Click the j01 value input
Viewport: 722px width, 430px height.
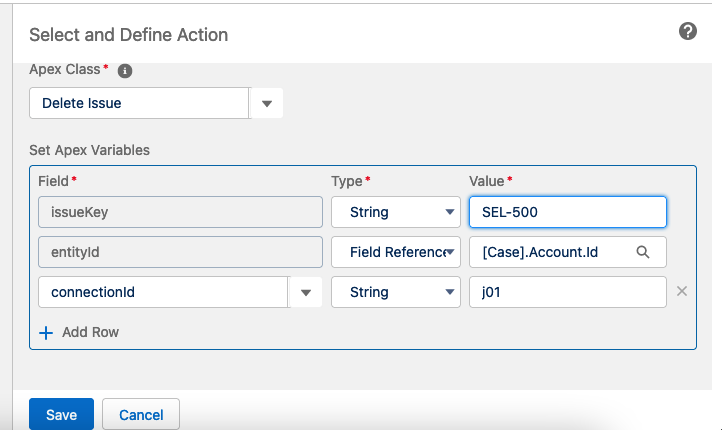click(567, 292)
